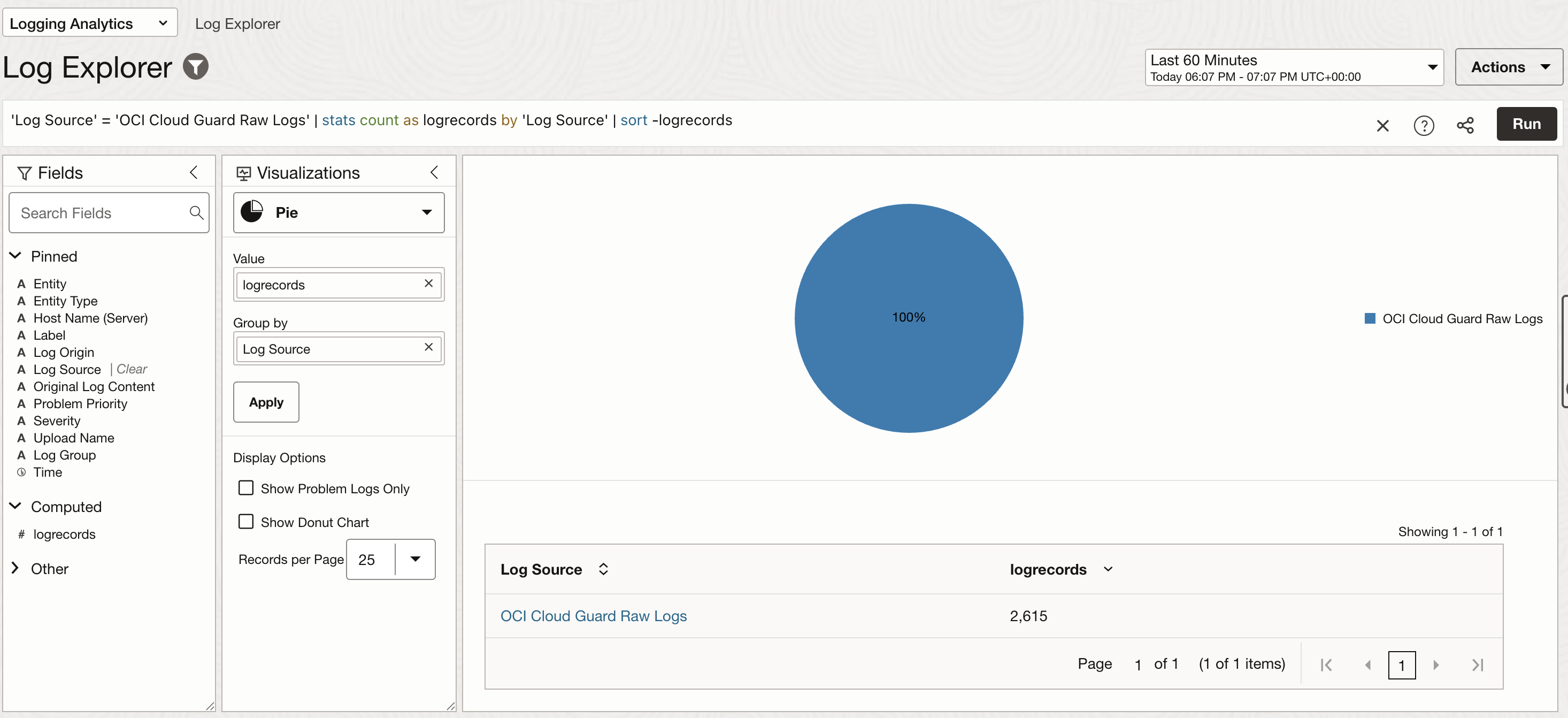Open the Last 60 Minutes time range dropdown
The height and width of the screenshot is (718, 1568).
click(1294, 67)
